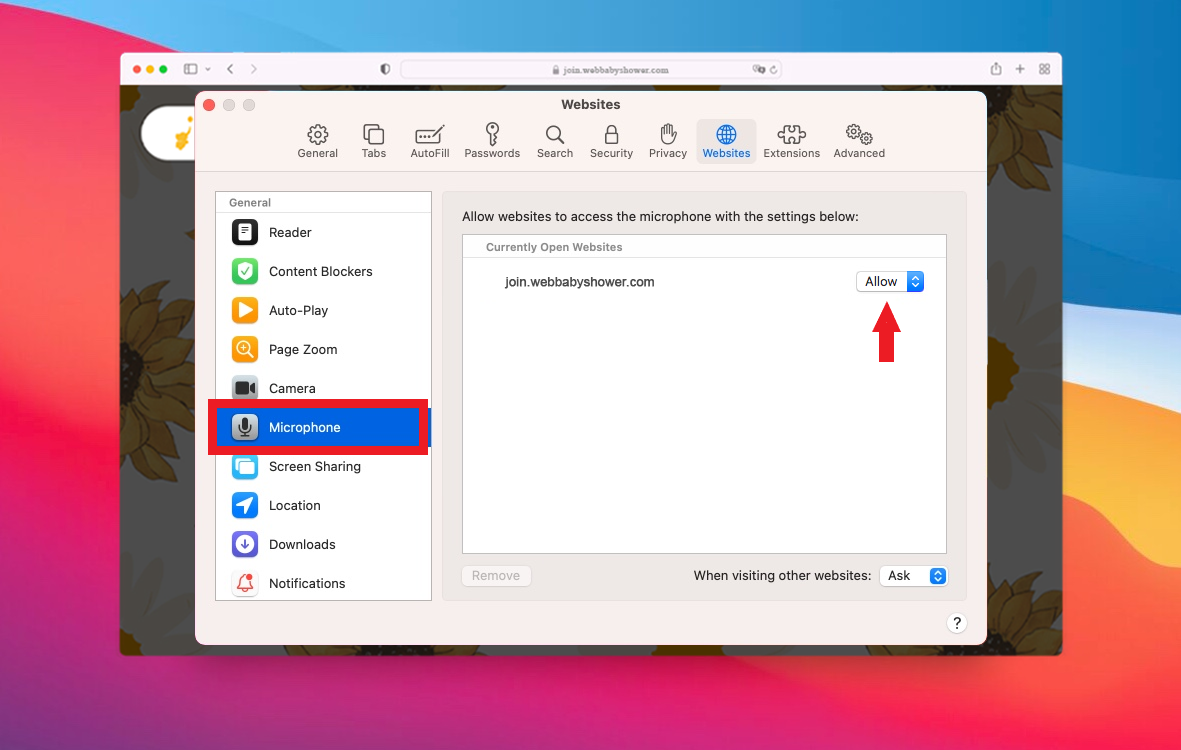1181x750 pixels.
Task: Open the Safari Share button
Action: pyautogui.click(x=996, y=69)
